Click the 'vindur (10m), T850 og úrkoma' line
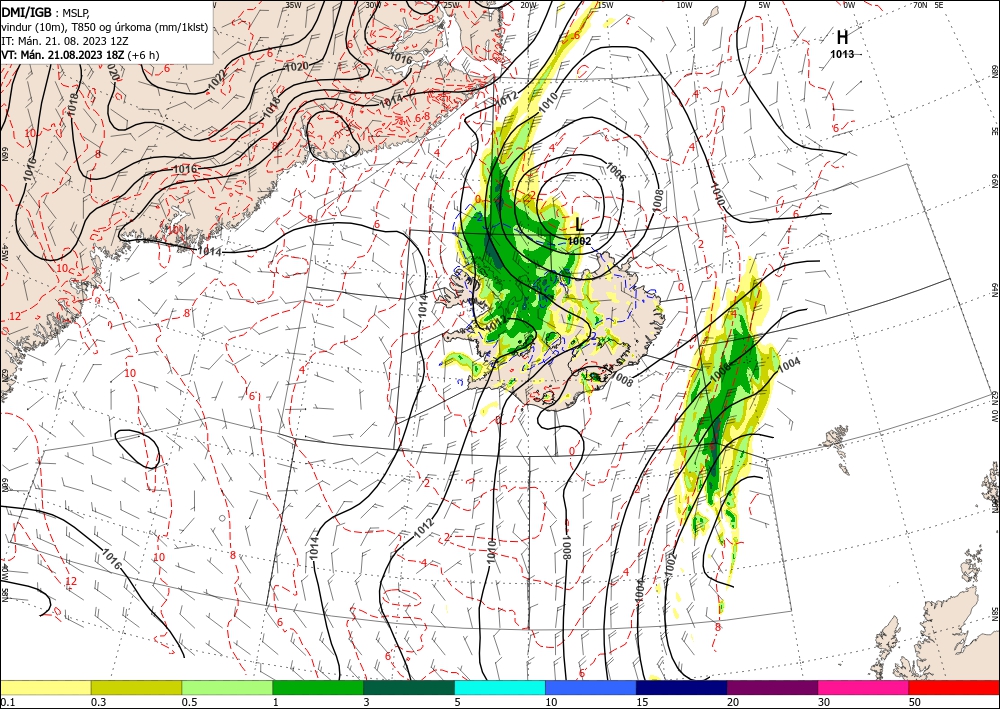This screenshot has width=1000, height=709. [105, 26]
